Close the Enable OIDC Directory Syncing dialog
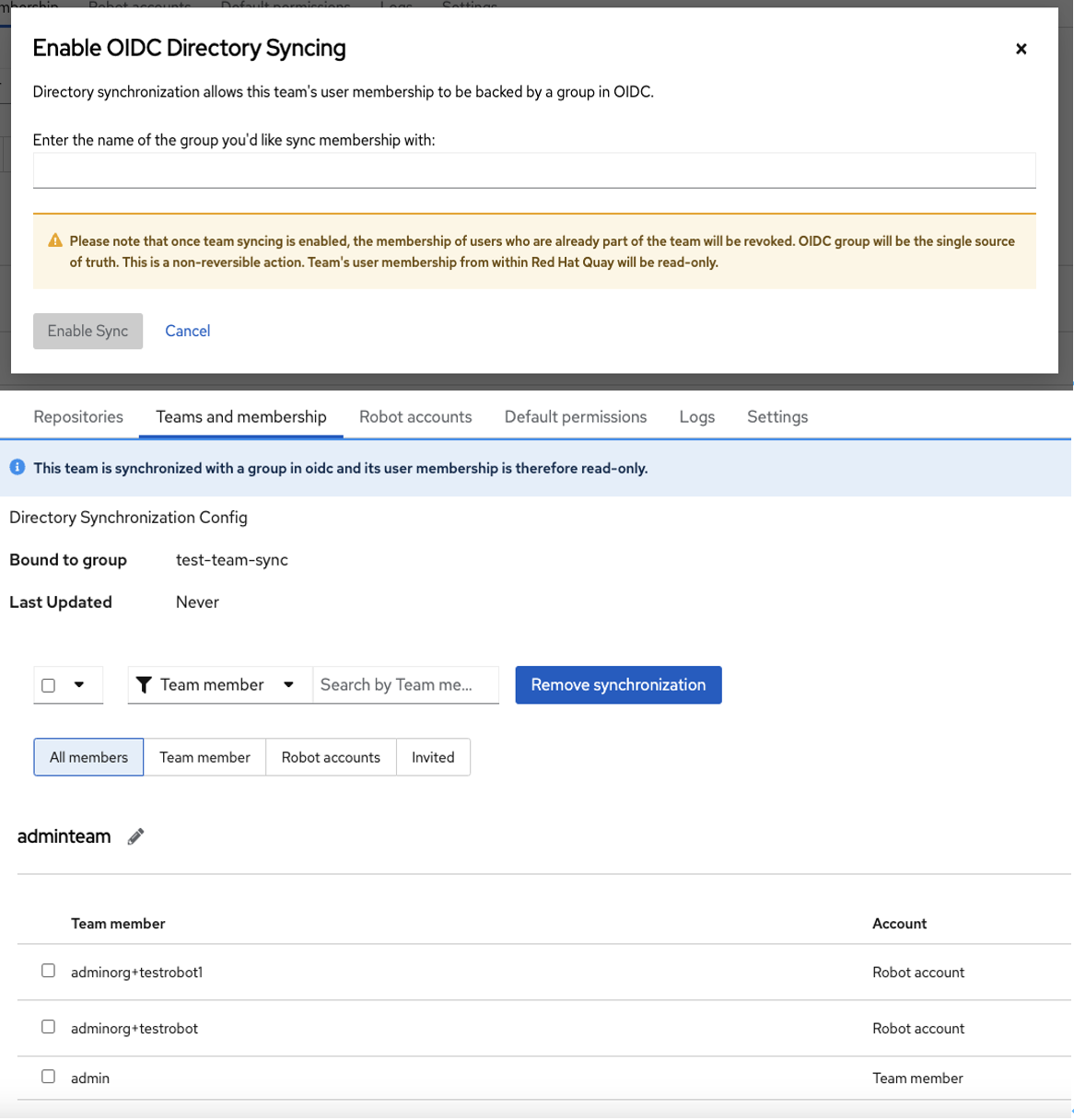1074x1120 pixels. [x=1021, y=49]
